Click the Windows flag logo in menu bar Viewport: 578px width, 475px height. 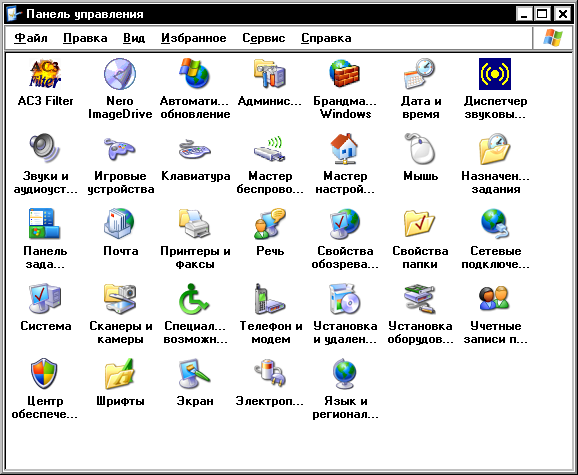pos(553,38)
